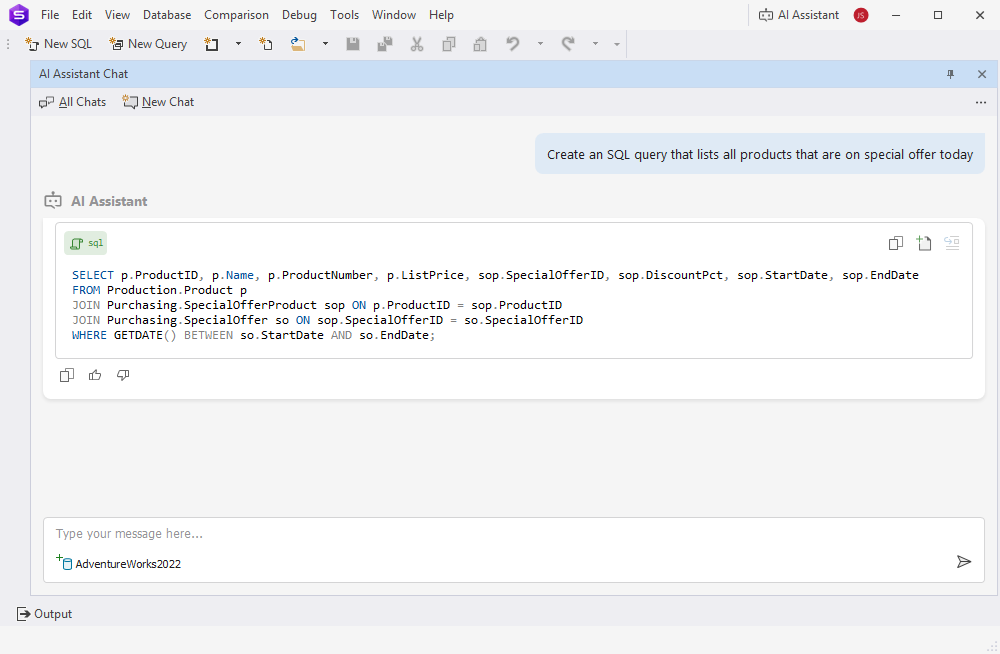Copy the entire AI response
1000x654 pixels.
coord(67,375)
